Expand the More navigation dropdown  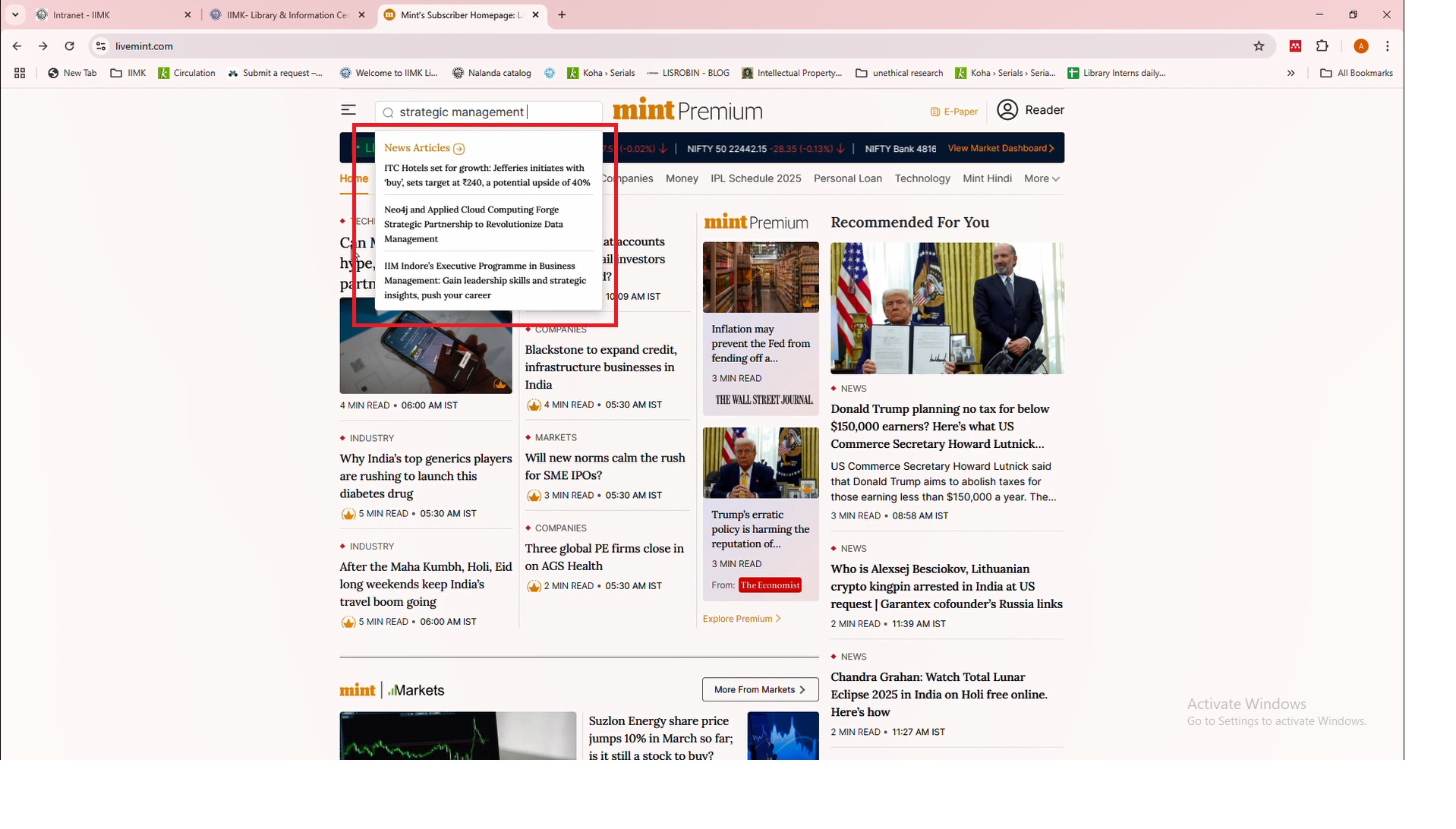pyautogui.click(x=1042, y=178)
